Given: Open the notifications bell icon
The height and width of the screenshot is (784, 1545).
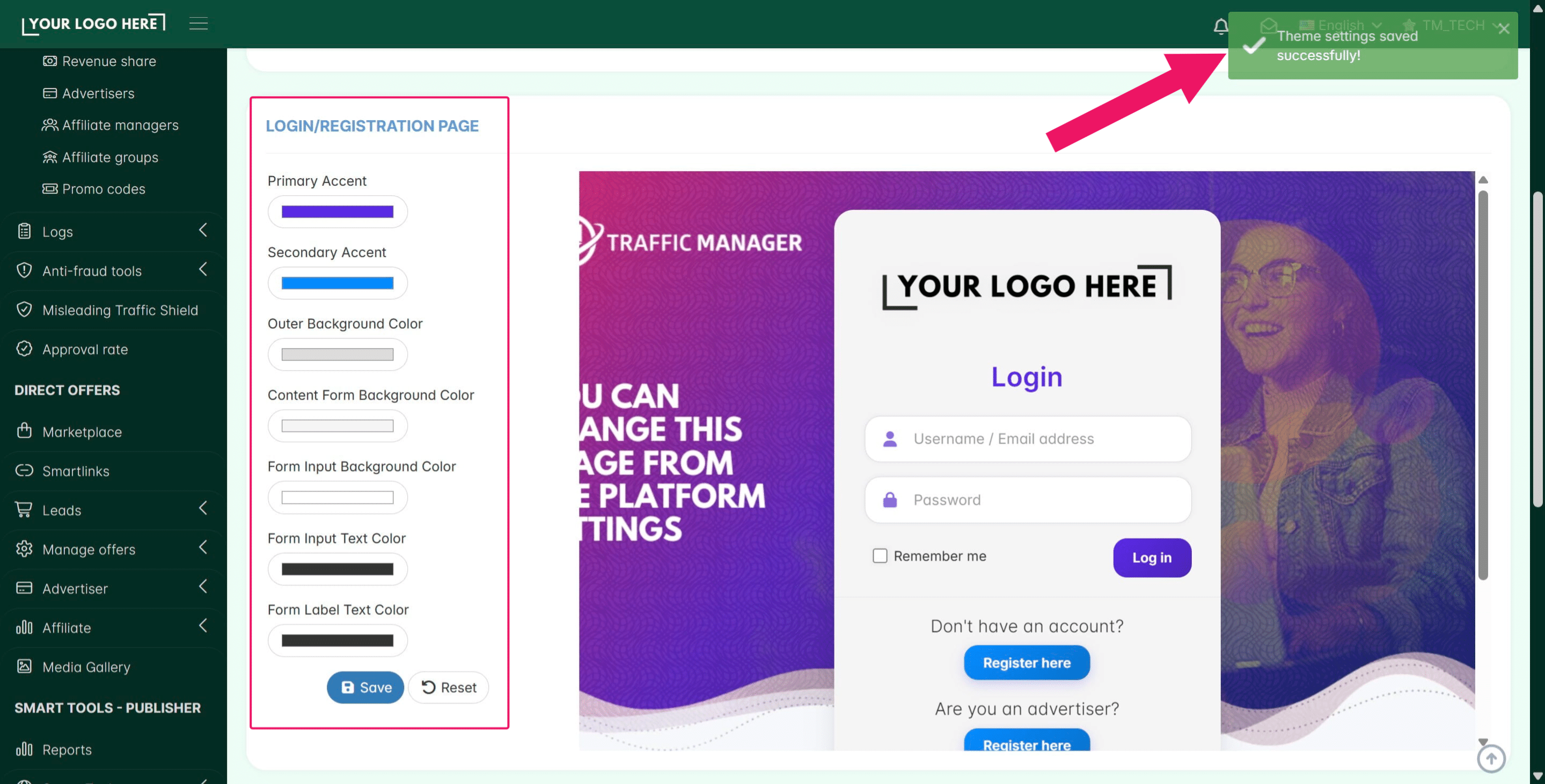Looking at the screenshot, I should [1220, 26].
